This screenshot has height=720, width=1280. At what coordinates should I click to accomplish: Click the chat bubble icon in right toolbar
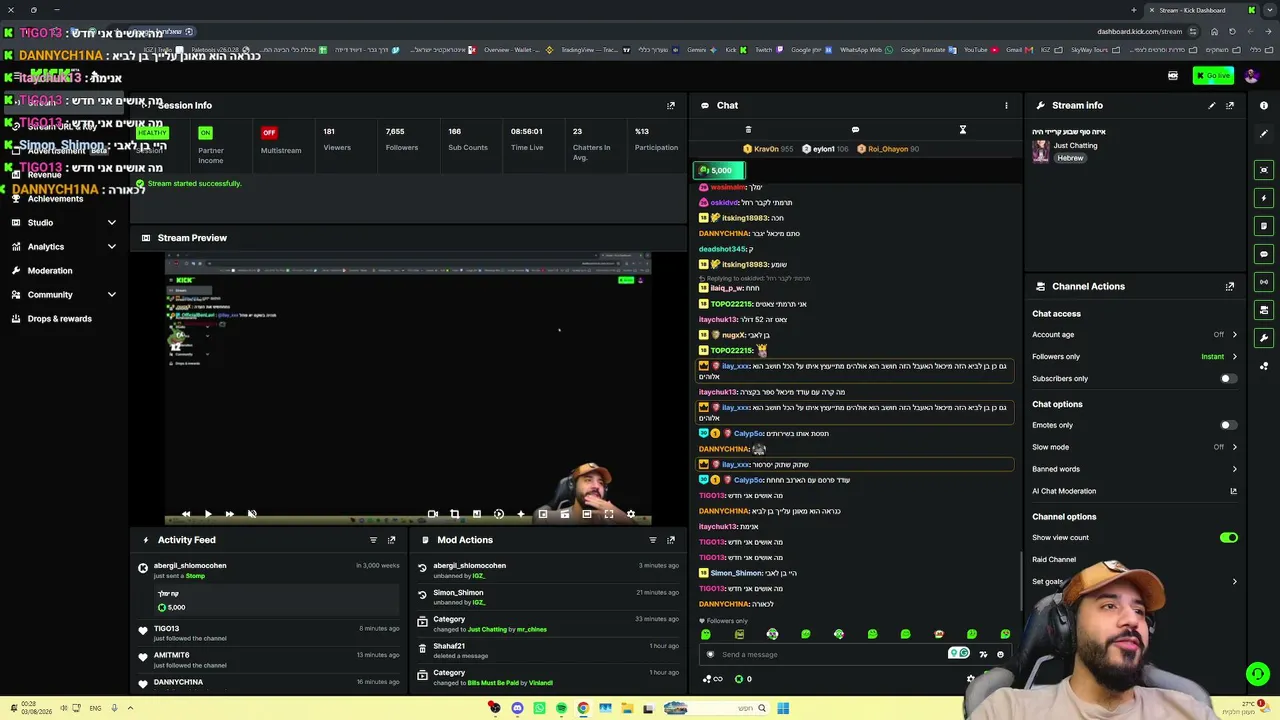point(1264,254)
